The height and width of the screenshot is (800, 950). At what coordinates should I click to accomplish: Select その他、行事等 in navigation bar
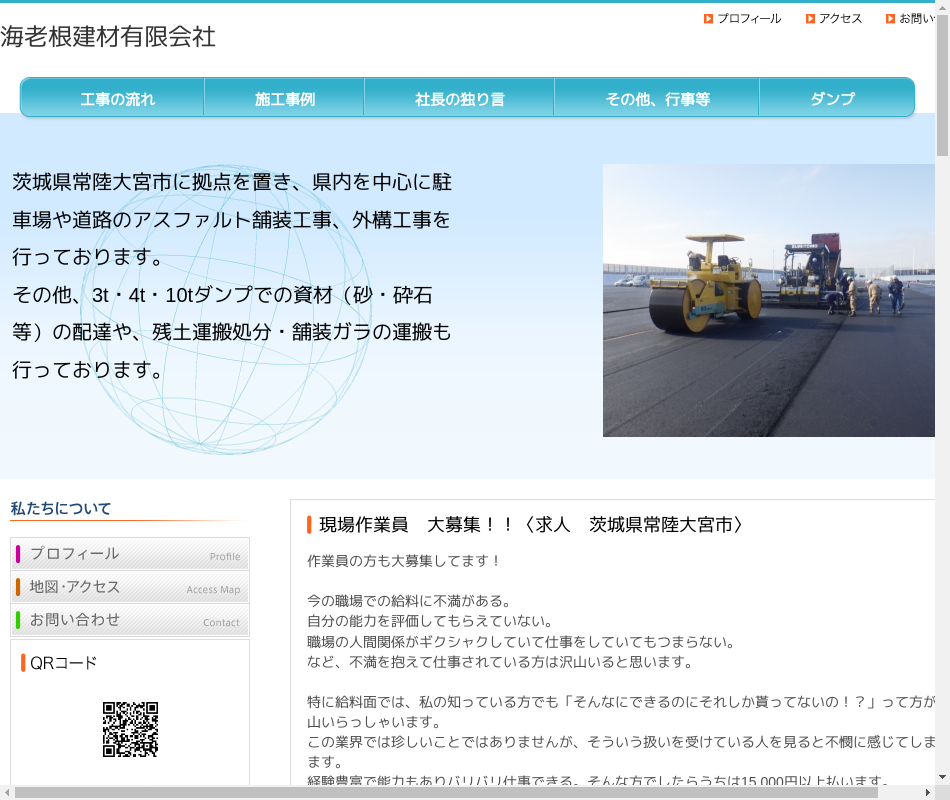tap(656, 99)
